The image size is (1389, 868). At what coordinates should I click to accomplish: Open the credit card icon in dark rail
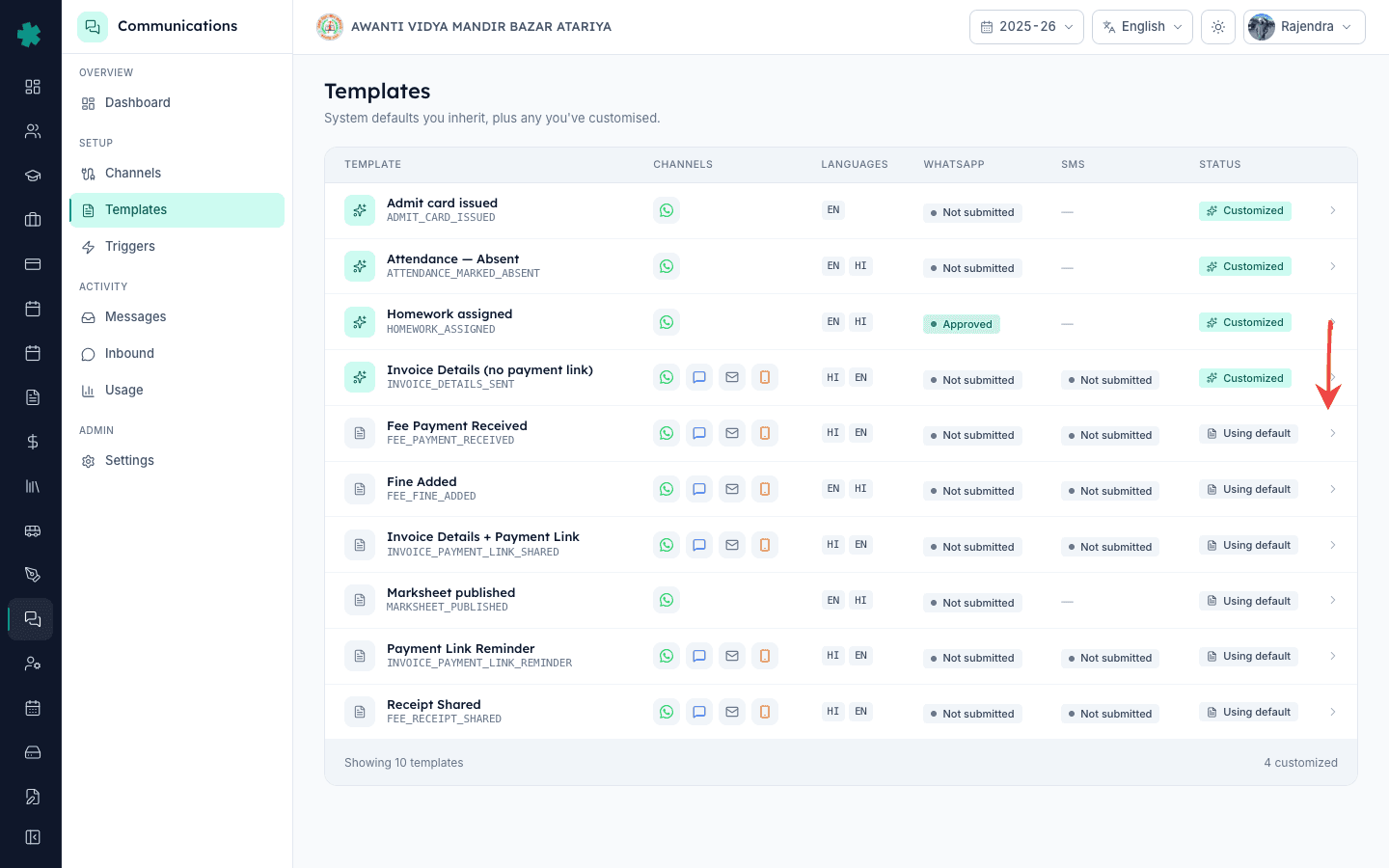(33, 264)
